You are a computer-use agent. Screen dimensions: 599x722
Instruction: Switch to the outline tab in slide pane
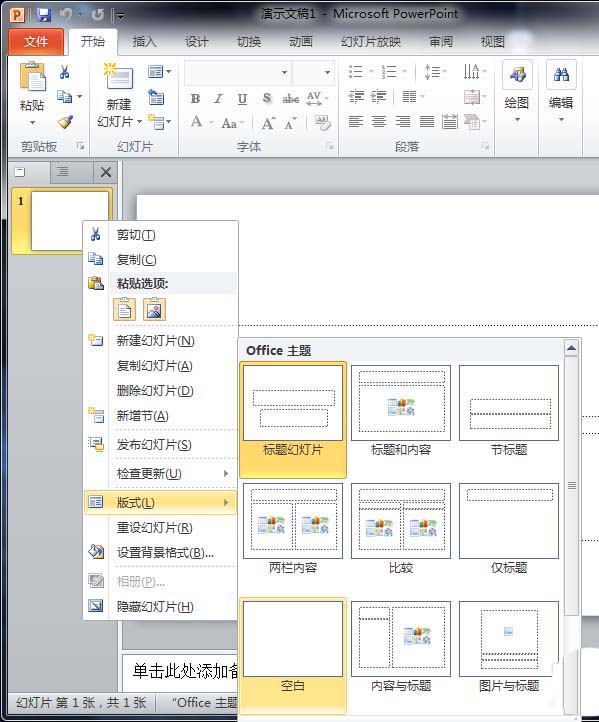click(63, 172)
